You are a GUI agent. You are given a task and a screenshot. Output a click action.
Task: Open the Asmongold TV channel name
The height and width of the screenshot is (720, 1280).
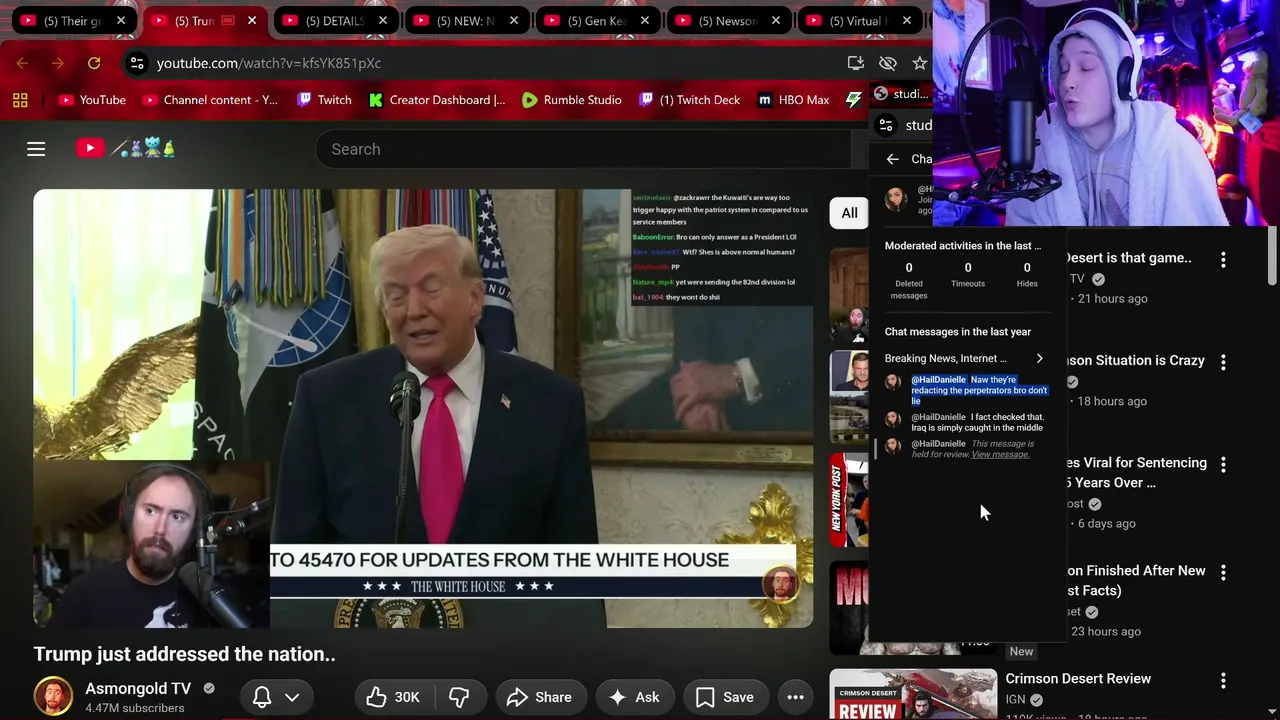(138, 689)
